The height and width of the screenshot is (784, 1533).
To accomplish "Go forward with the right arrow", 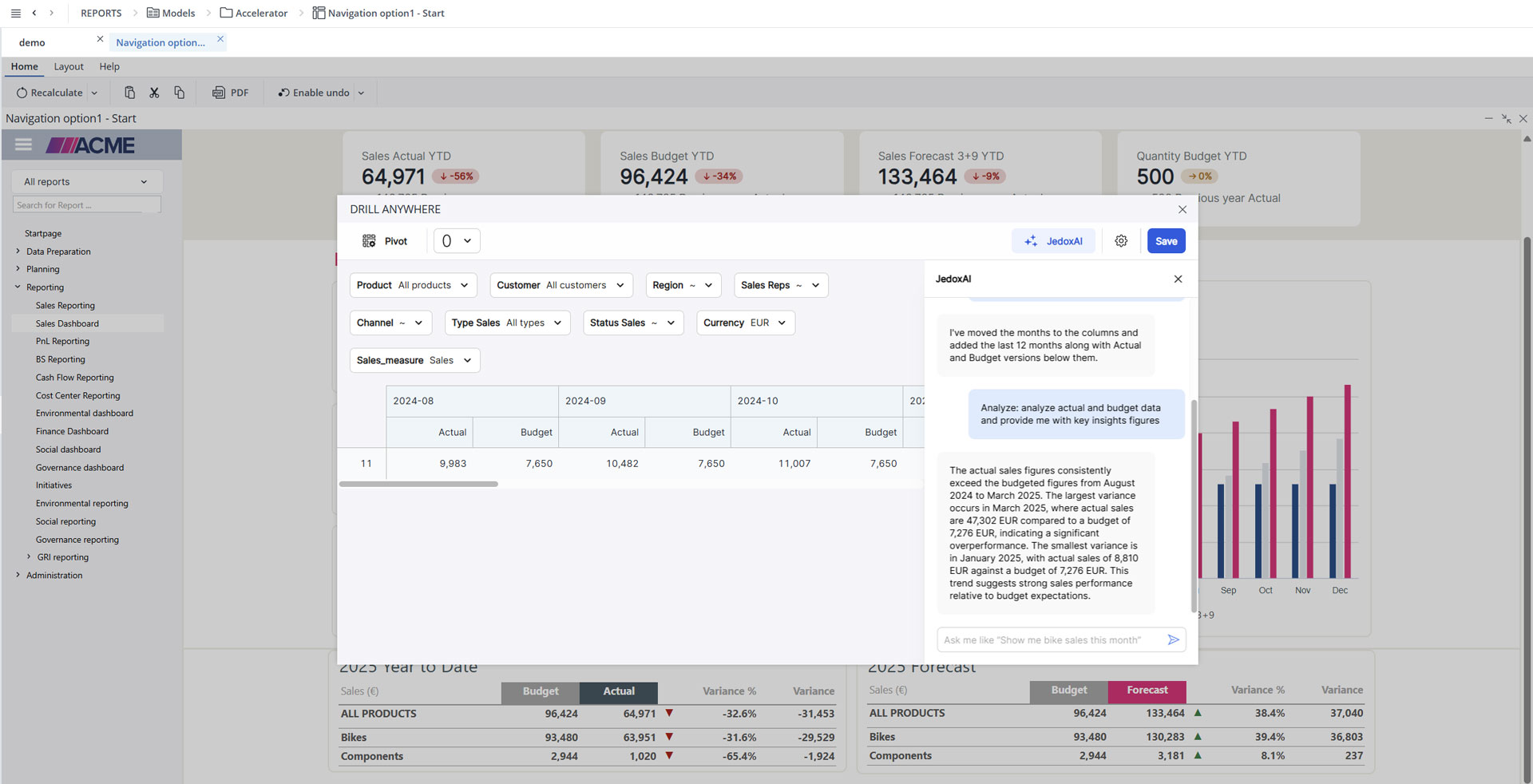I will 52,13.
